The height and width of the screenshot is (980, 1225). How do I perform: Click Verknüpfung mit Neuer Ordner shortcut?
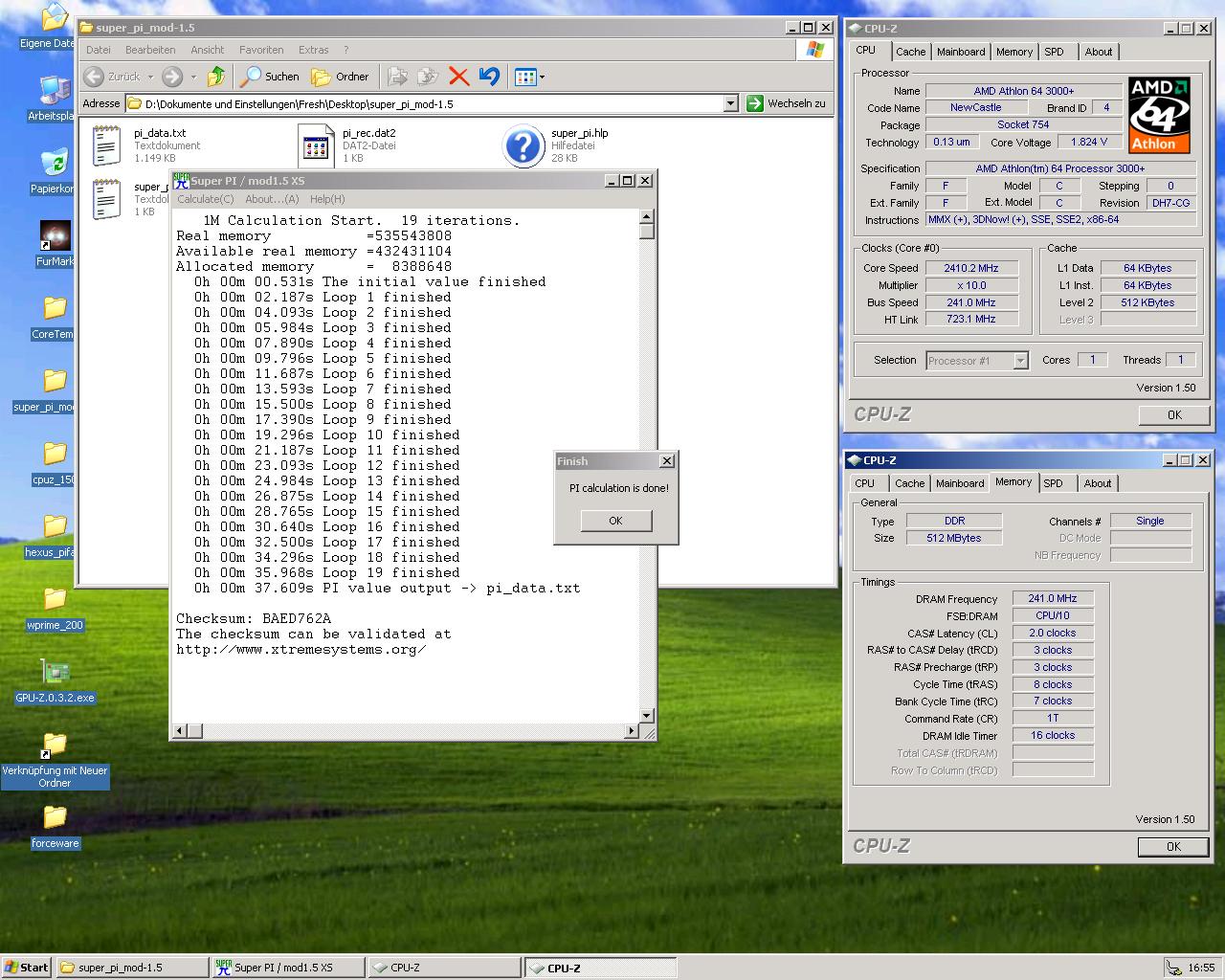pos(55,745)
